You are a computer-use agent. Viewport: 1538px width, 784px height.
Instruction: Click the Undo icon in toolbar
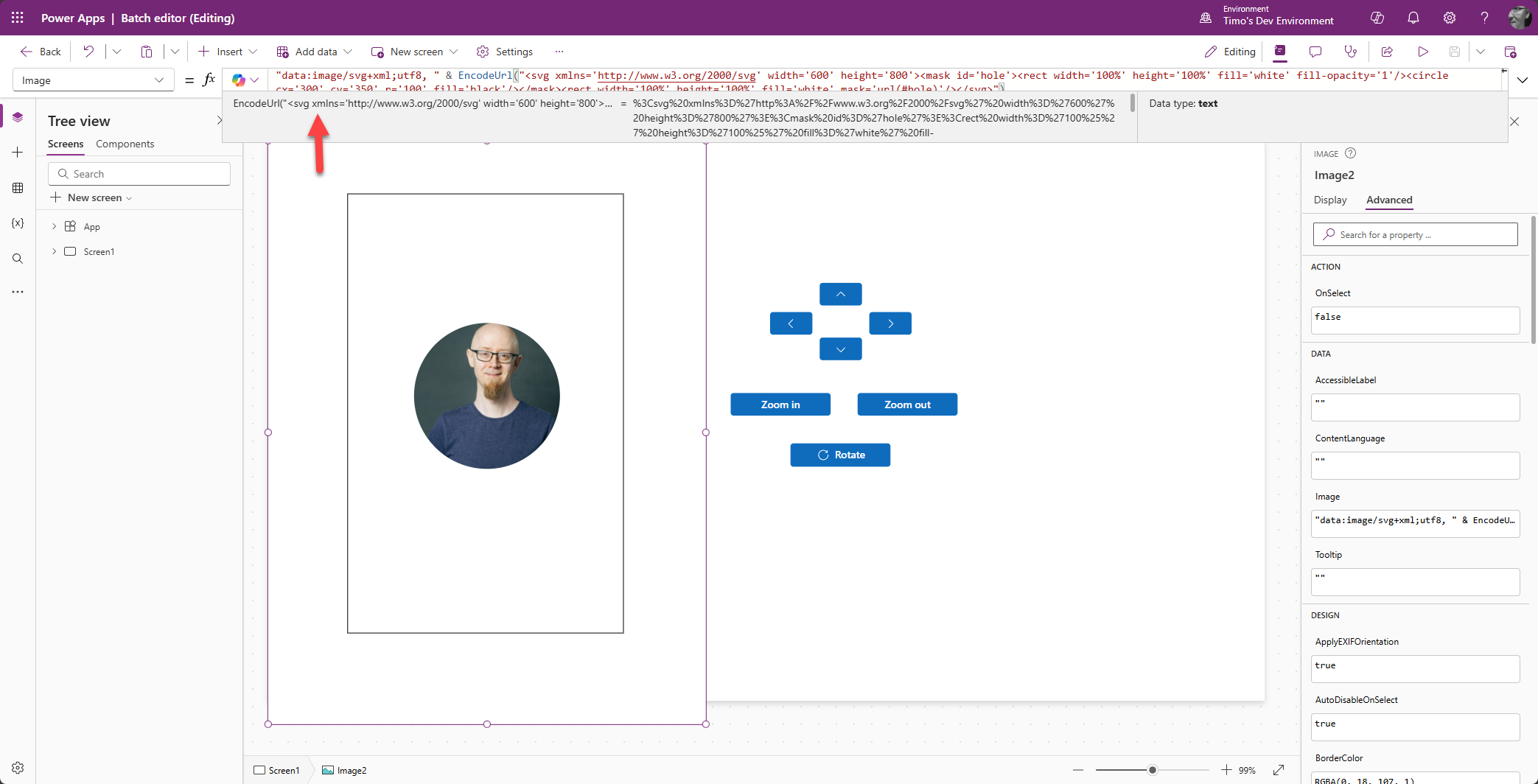[88, 52]
